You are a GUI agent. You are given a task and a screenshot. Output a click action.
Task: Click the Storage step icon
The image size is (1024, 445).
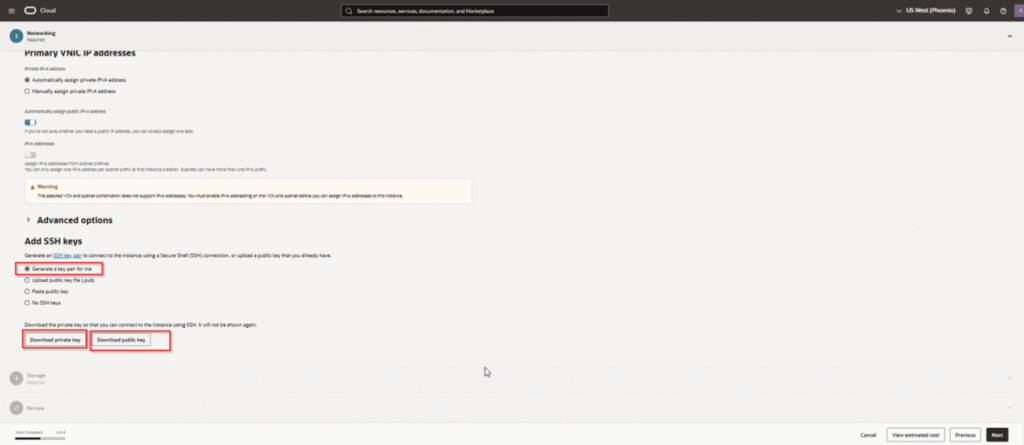15,377
